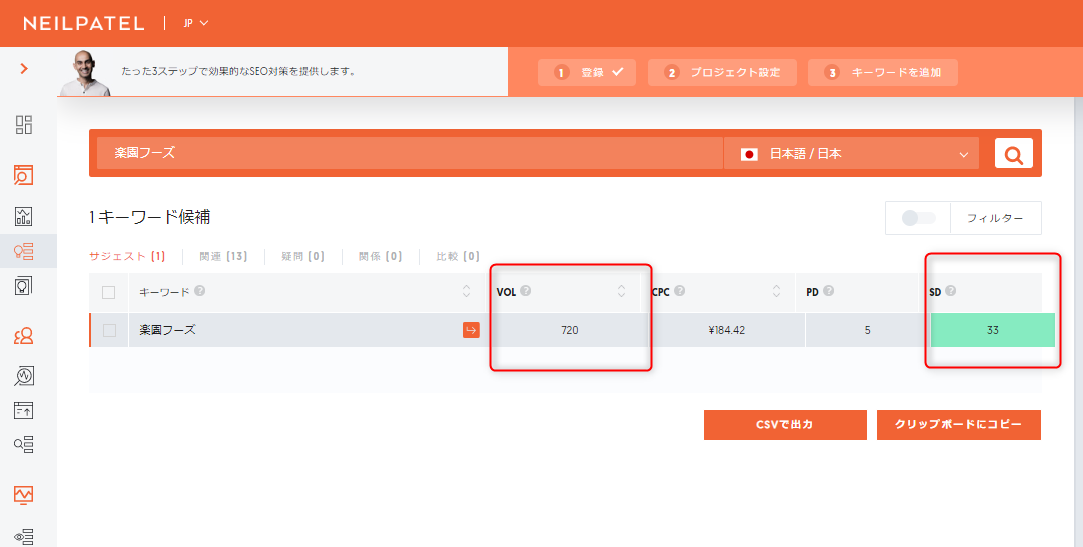Image resolution: width=1083 pixels, height=547 pixels.
Task: Open the JP language dropdown in header
Action: pyautogui.click(x=196, y=23)
